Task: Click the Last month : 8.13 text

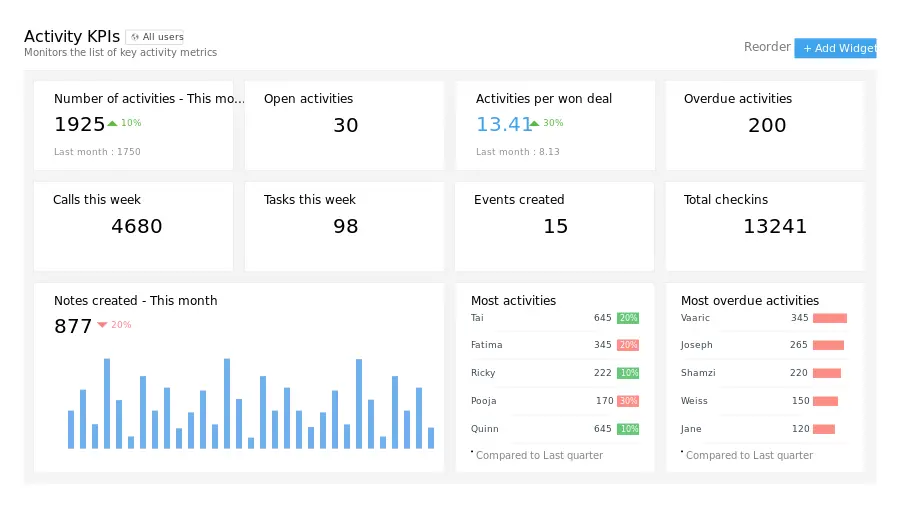Action: tap(518, 151)
